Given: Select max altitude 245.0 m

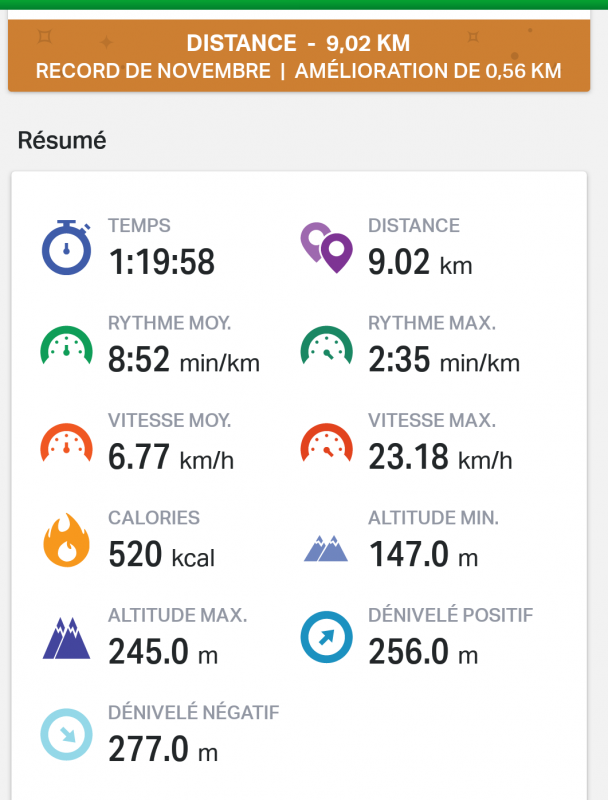Looking at the screenshot, I should [163, 652].
